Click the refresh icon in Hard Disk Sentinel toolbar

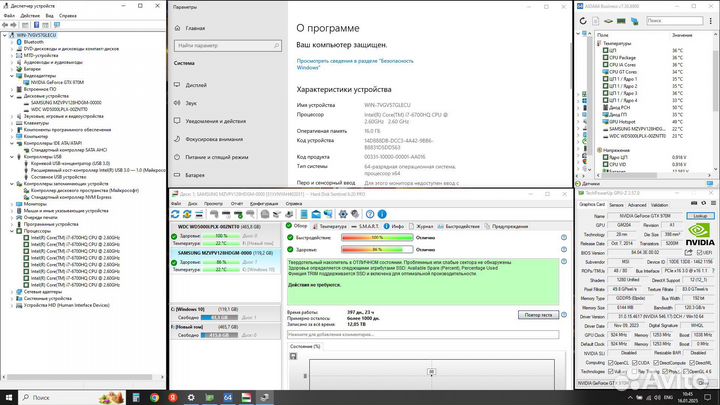point(176,213)
